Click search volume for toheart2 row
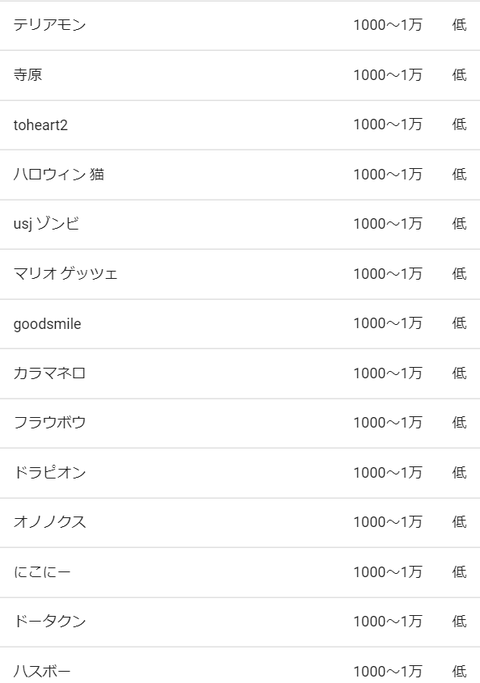 388,125
